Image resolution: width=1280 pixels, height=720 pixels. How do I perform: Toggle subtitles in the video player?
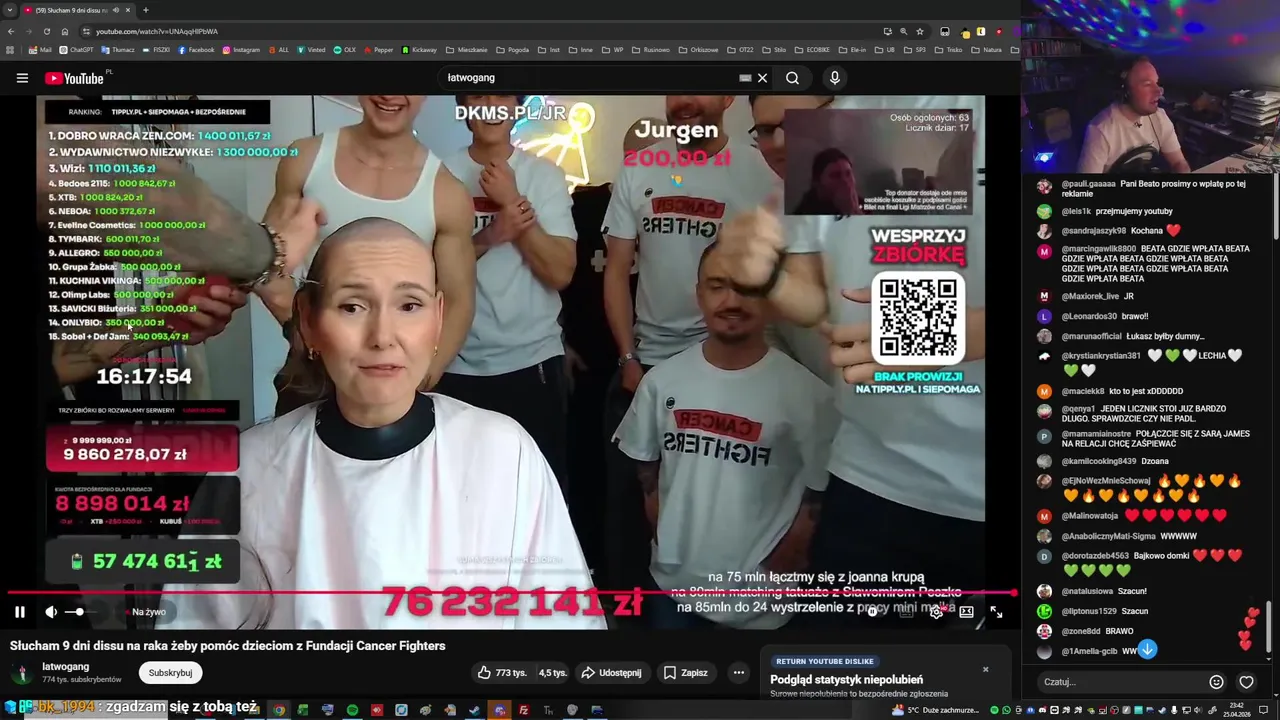(906, 612)
